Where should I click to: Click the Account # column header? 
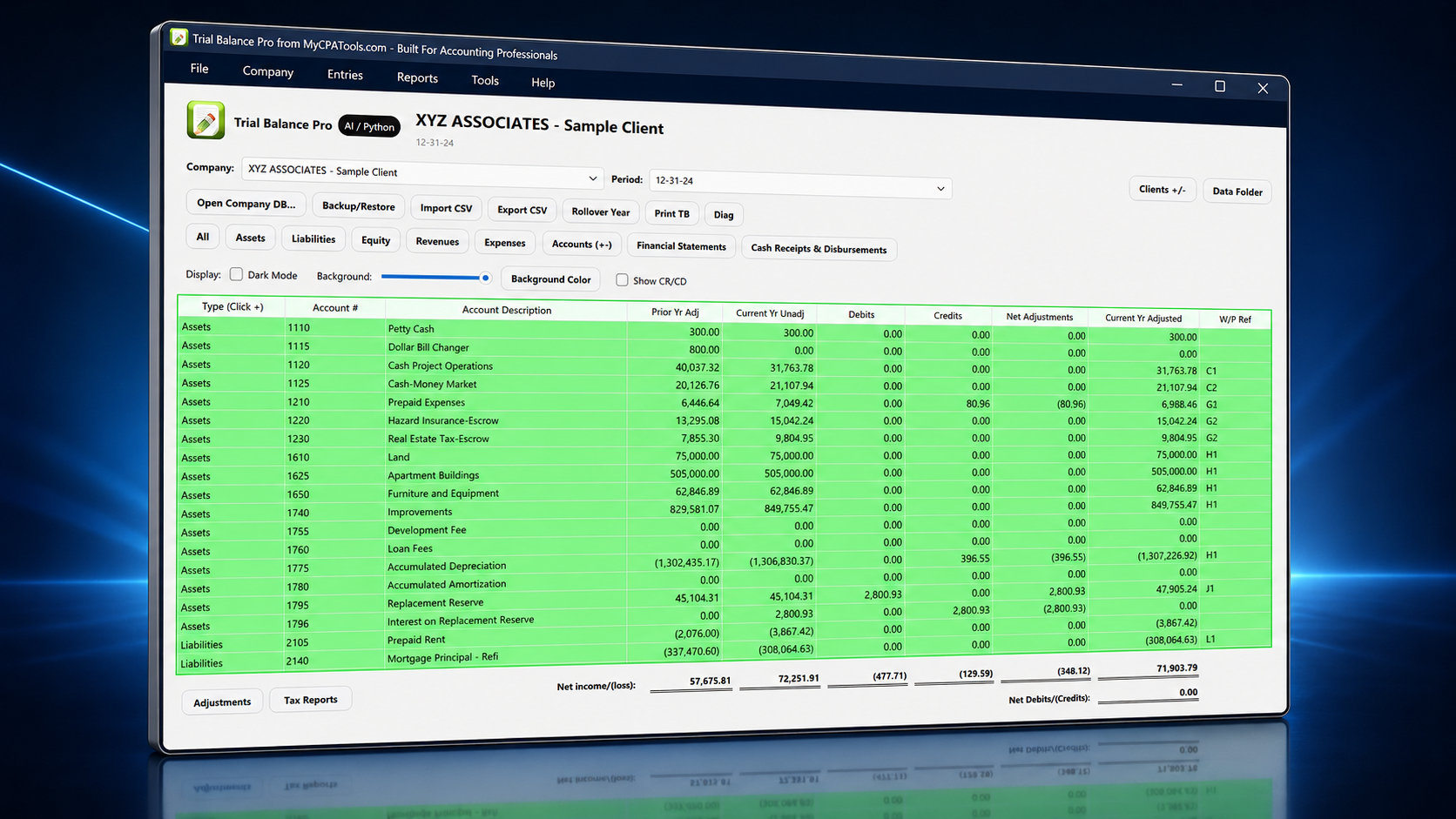pyautogui.click(x=335, y=308)
